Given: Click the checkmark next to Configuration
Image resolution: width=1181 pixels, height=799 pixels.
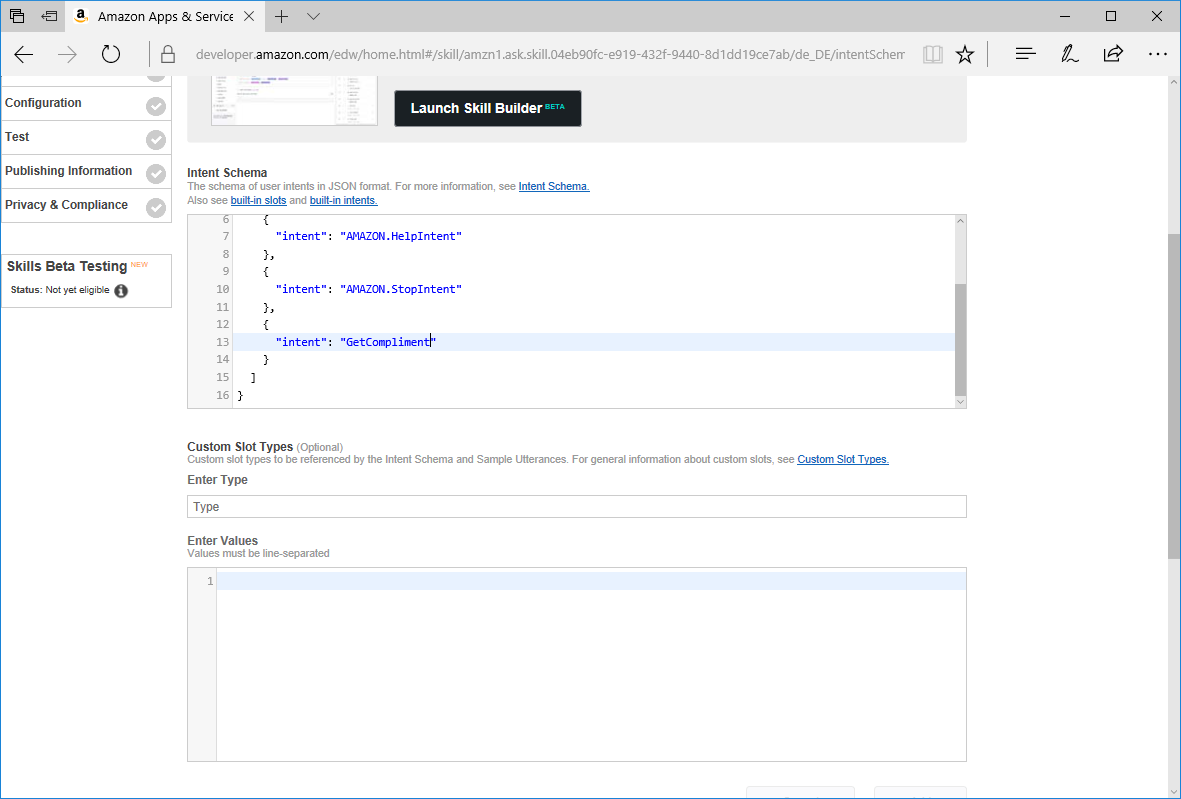Looking at the screenshot, I should pyautogui.click(x=156, y=106).
